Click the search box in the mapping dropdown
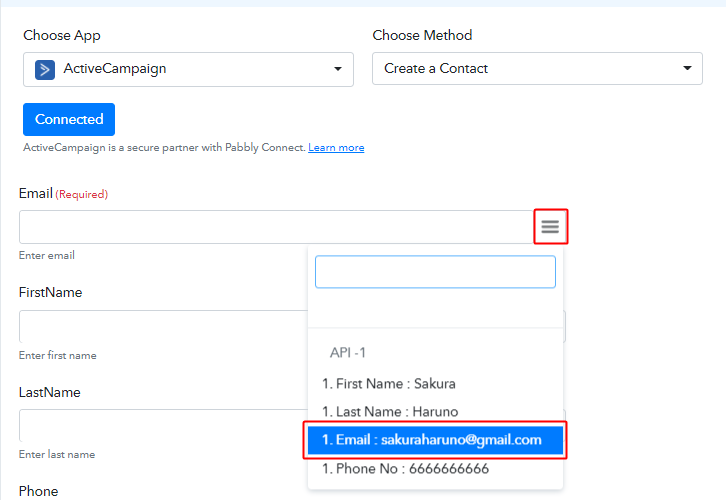 coord(435,272)
